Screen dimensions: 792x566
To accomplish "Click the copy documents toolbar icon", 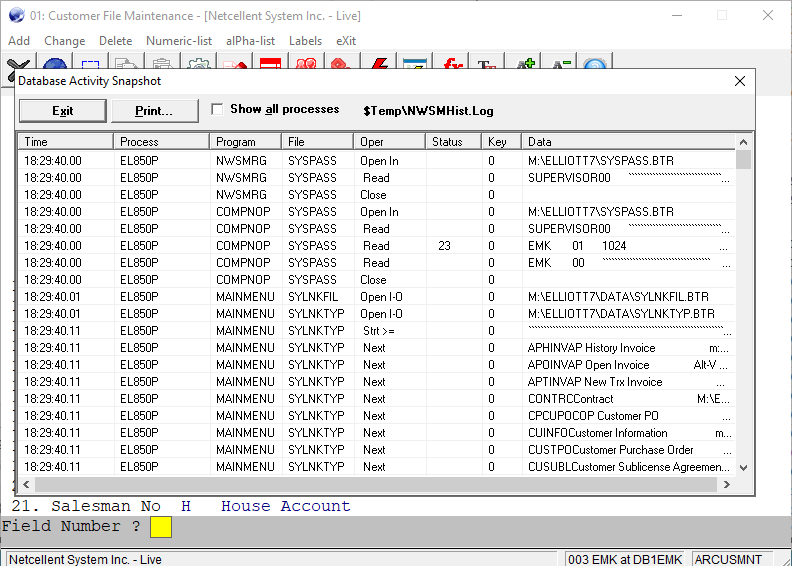I will [x=126, y=63].
